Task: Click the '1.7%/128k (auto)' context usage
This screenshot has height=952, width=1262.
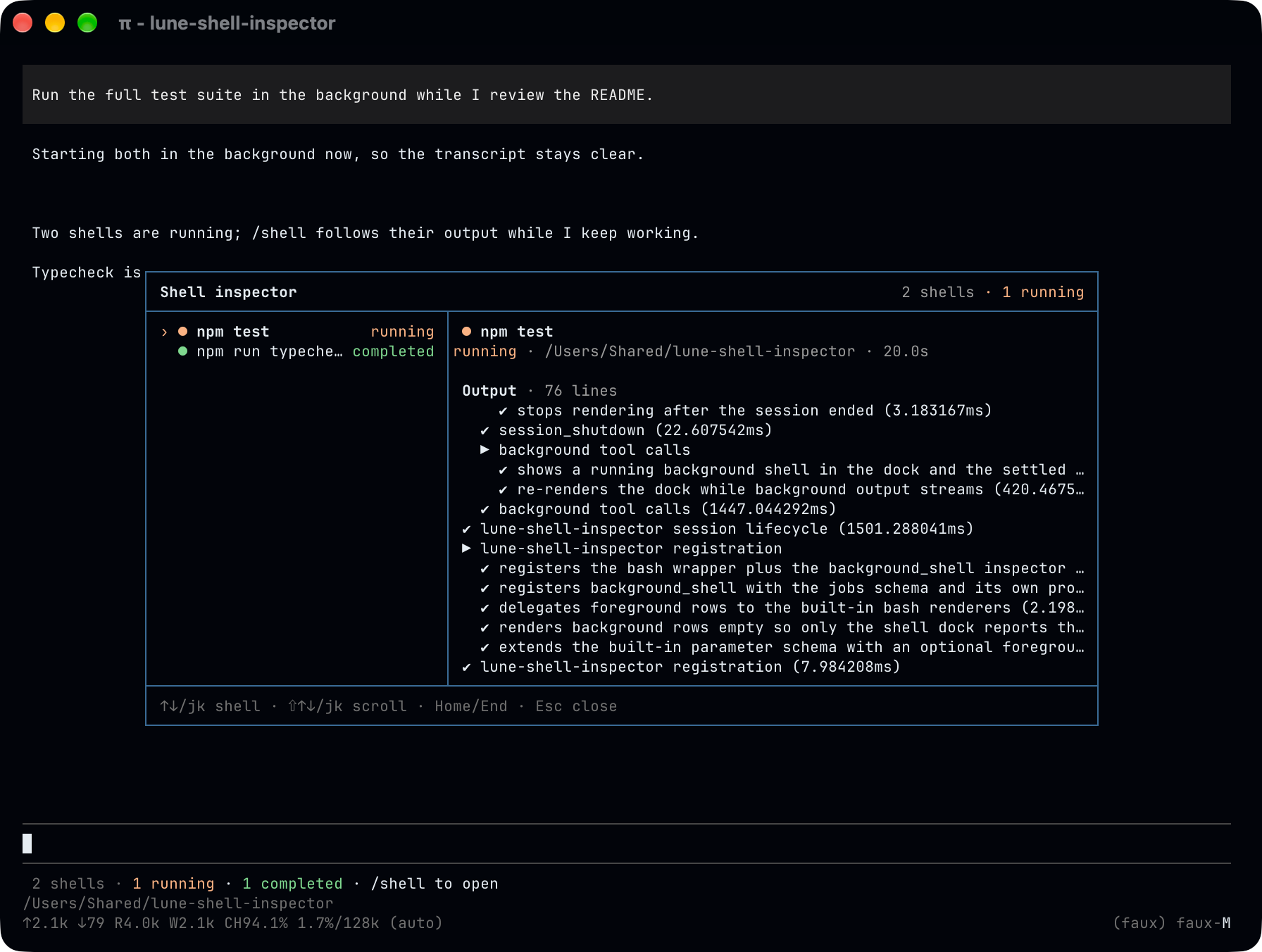Action: (370, 923)
